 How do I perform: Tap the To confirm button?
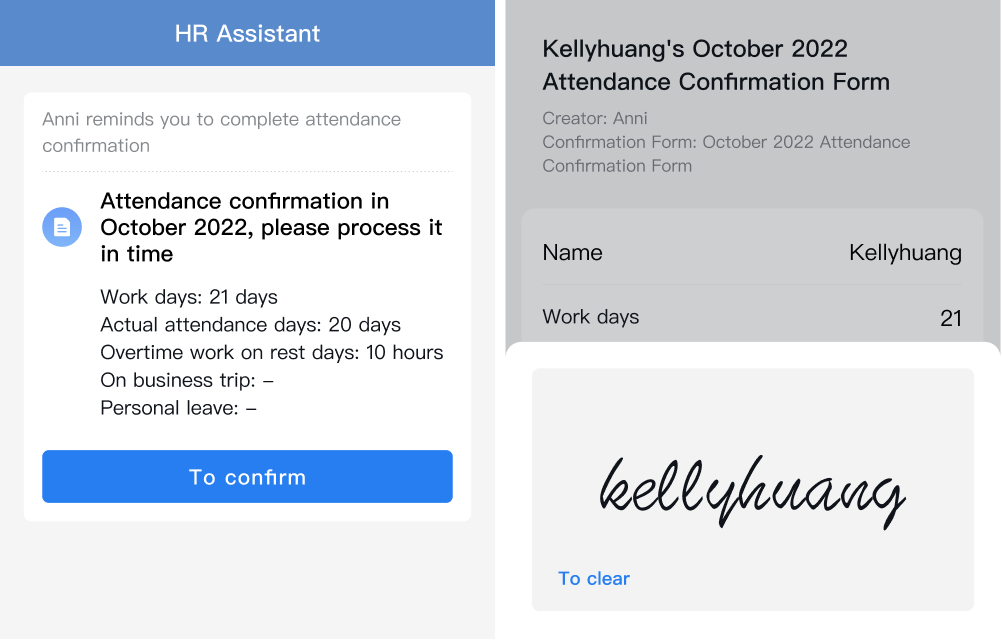247,476
